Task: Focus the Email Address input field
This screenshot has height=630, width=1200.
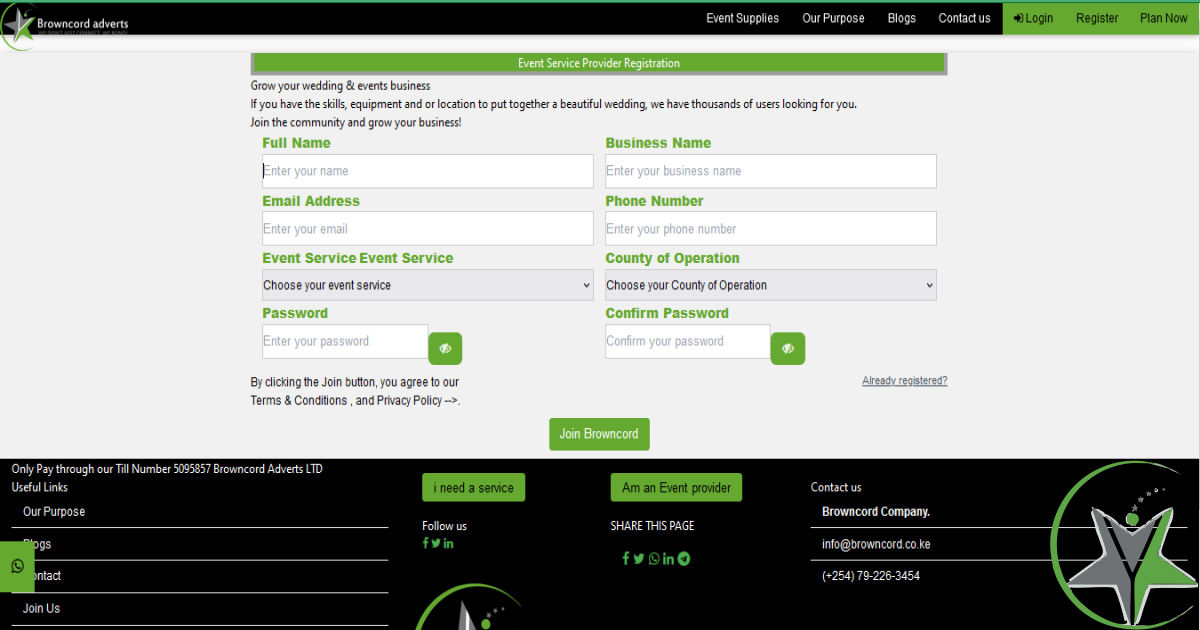Action: 428,229
